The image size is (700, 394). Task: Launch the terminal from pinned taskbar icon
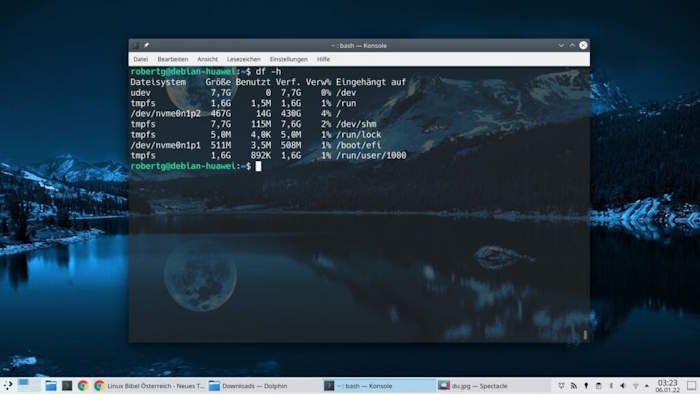[67, 386]
